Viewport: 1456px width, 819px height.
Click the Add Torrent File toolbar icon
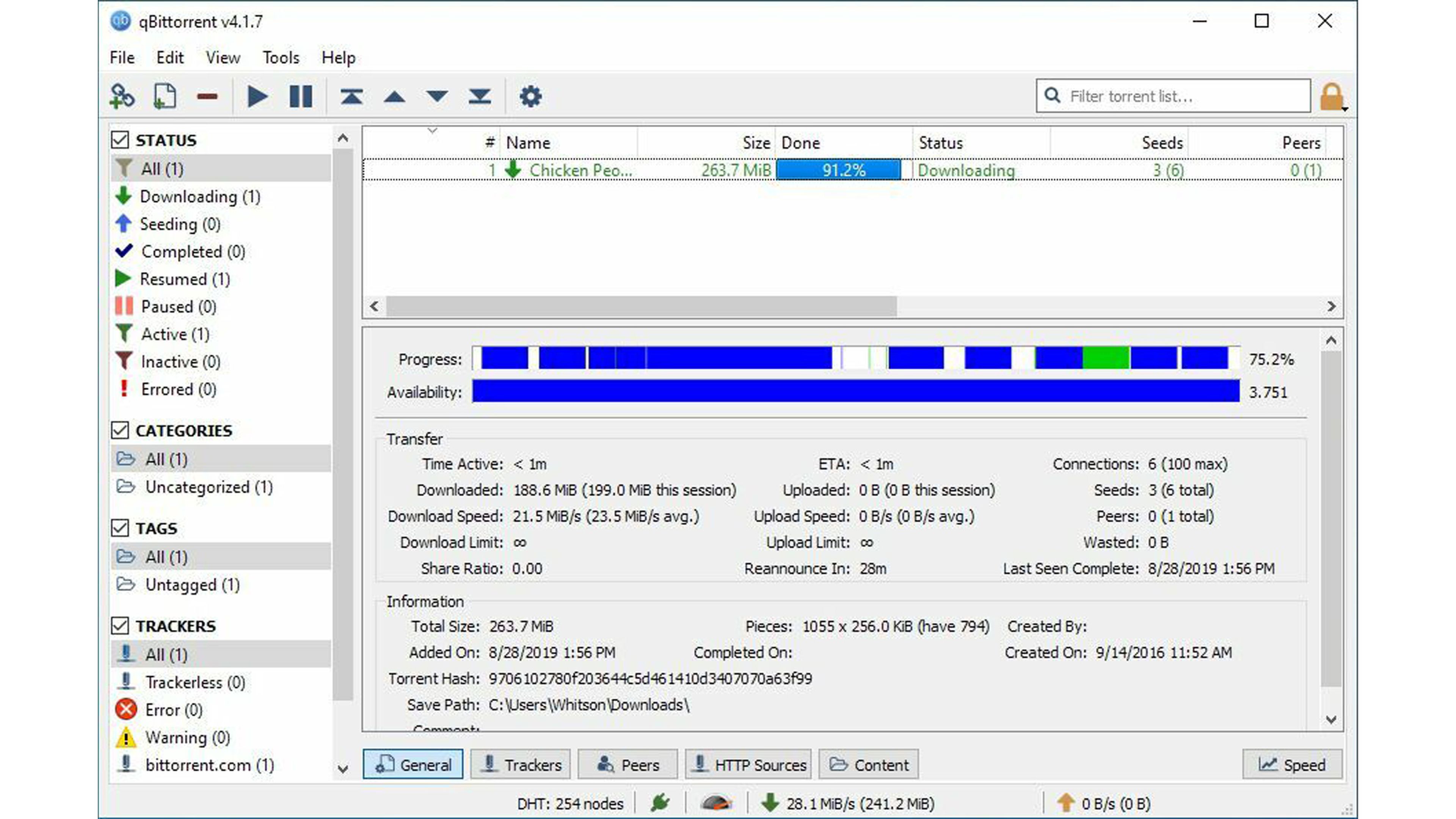click(x=165, y=96)
